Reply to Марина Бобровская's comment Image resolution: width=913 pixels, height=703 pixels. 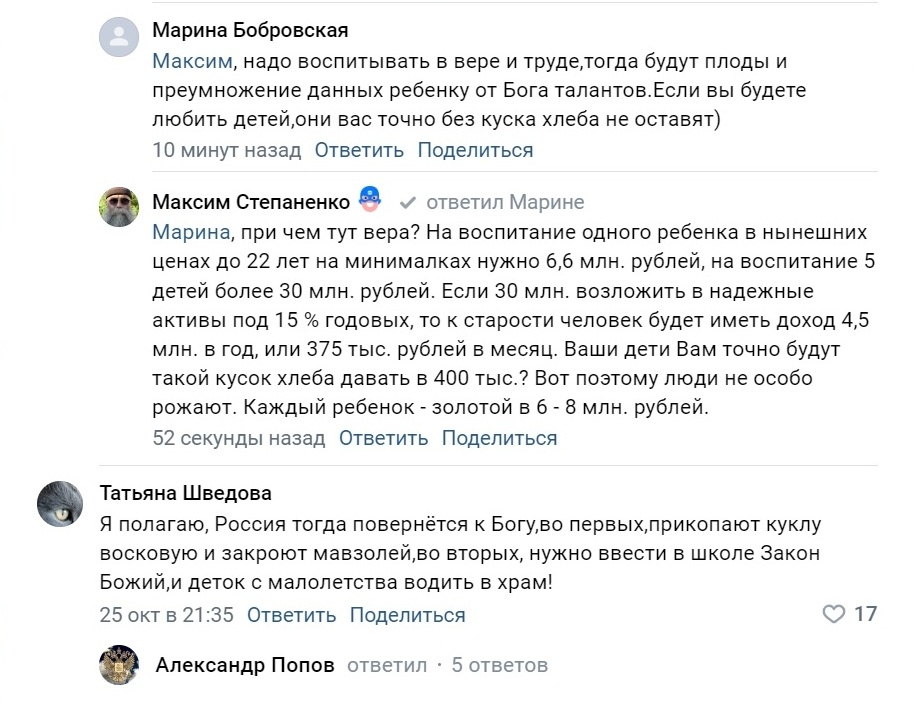tap(359, 151)
